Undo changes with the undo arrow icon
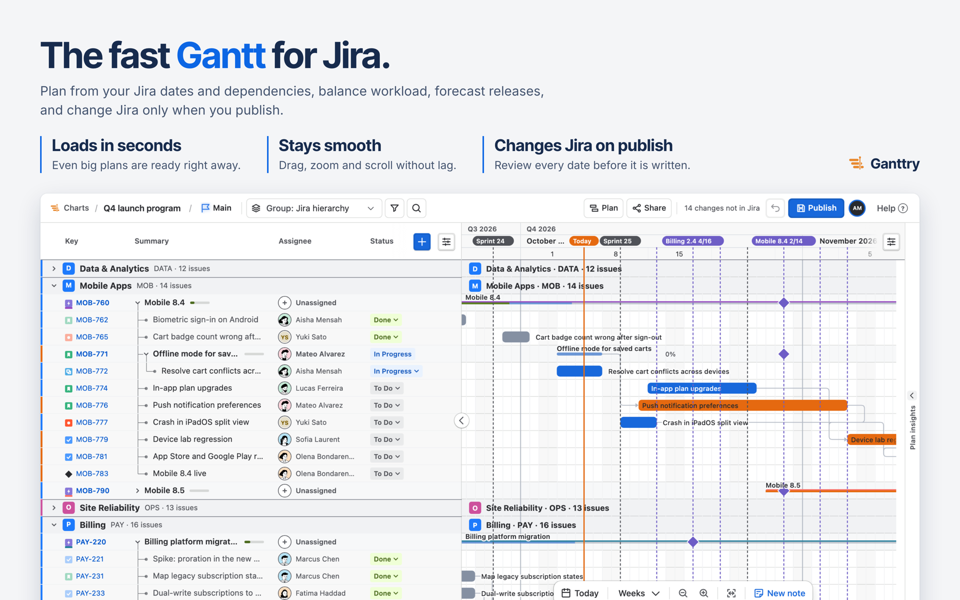The width and height of the screenshot is (960, 600). (775, 208)
